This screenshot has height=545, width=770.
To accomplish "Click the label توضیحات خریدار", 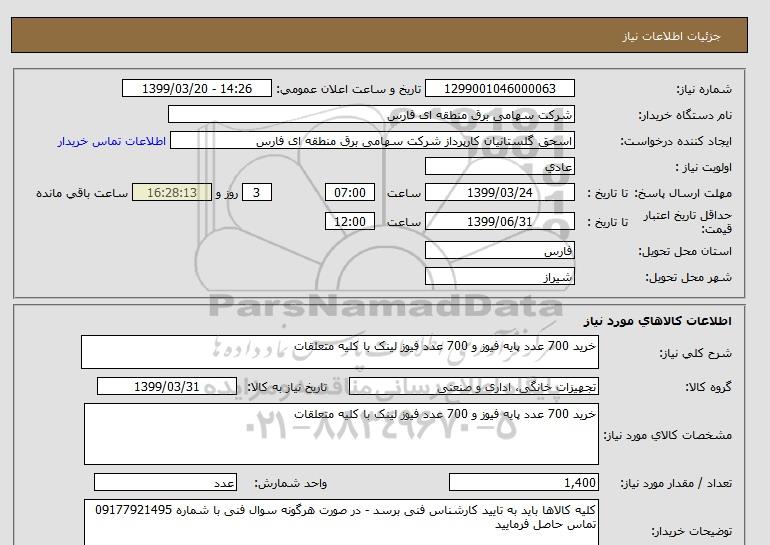I will tap(691, 531).
